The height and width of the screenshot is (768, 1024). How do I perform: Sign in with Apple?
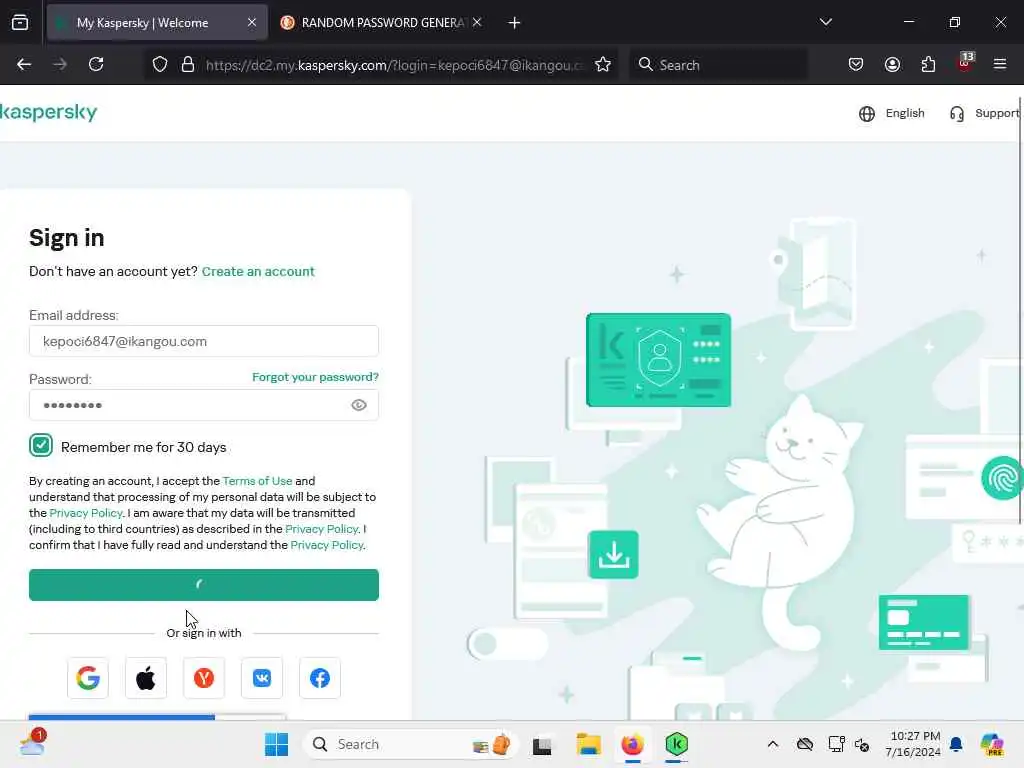click(x=146, y=678)
